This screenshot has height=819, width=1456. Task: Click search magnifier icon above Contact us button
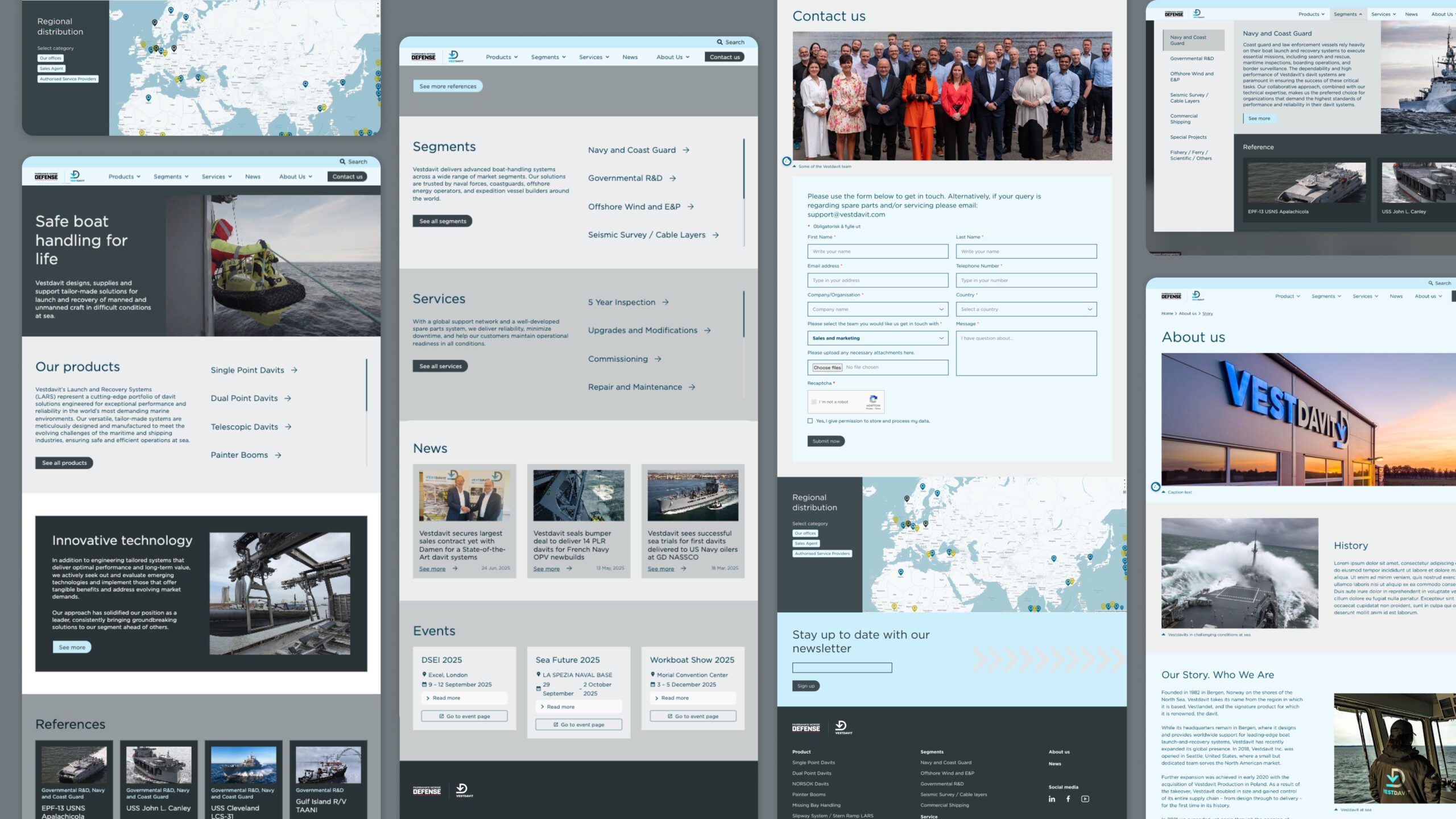[719, 42]
